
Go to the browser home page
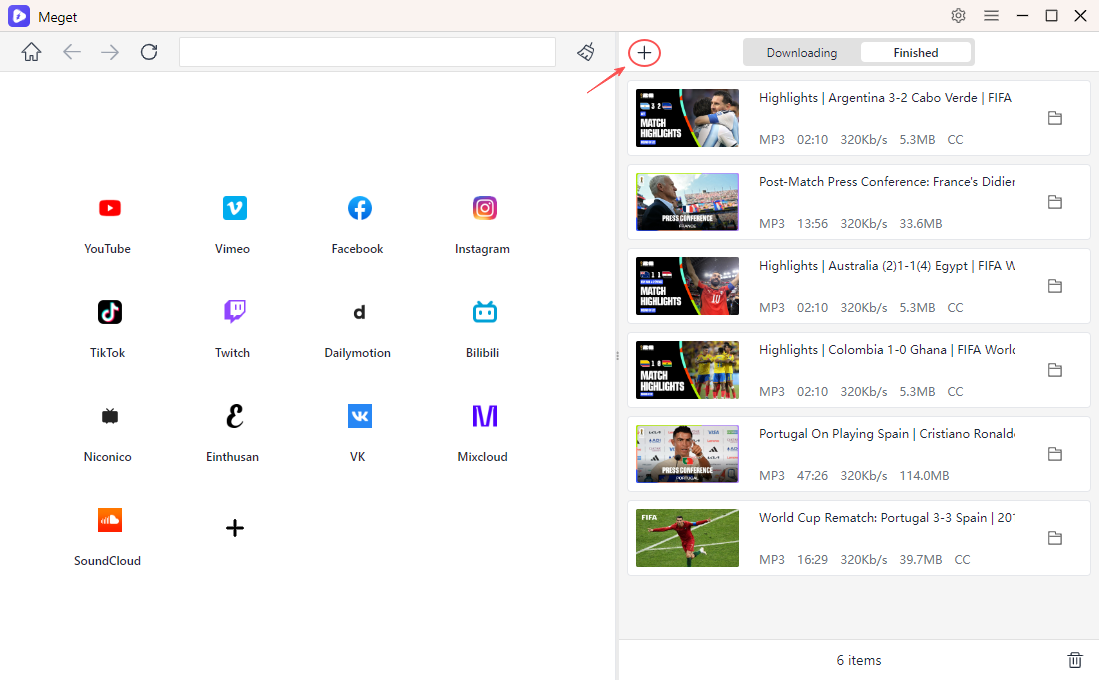32,52
